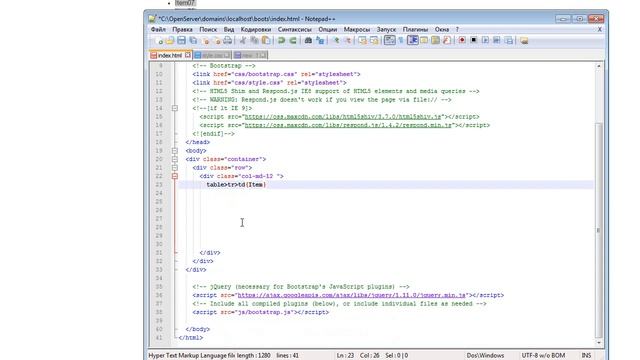
Task: Click the User Defined Language icon
Action: point(424,40)
